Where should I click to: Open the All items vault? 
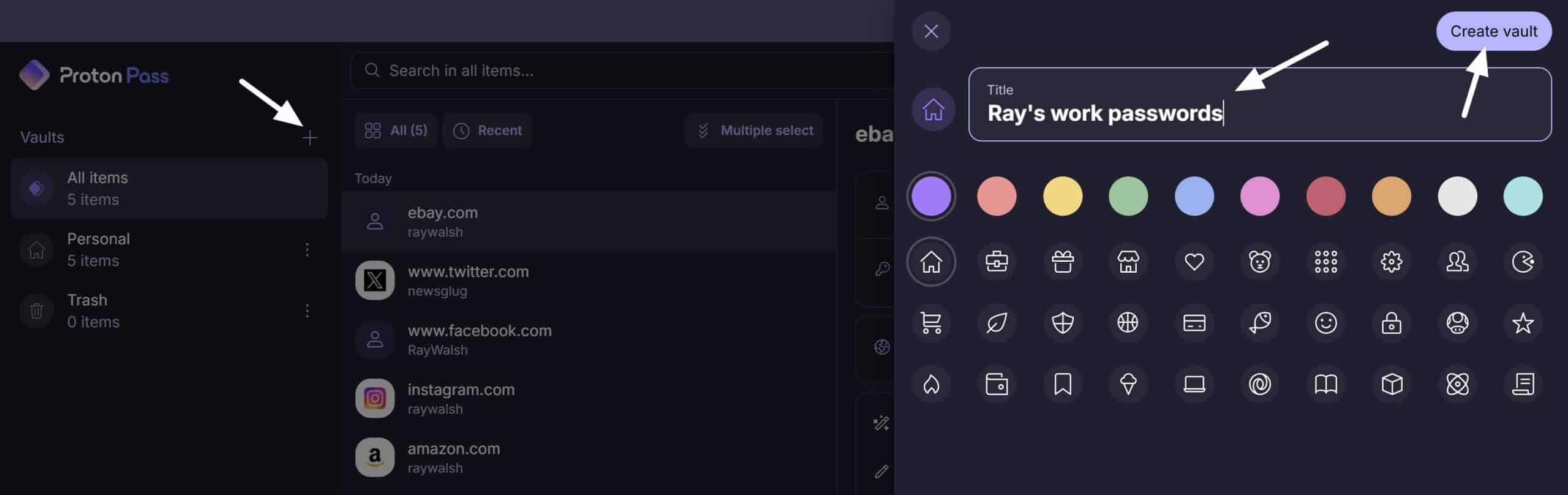[169, 189]
